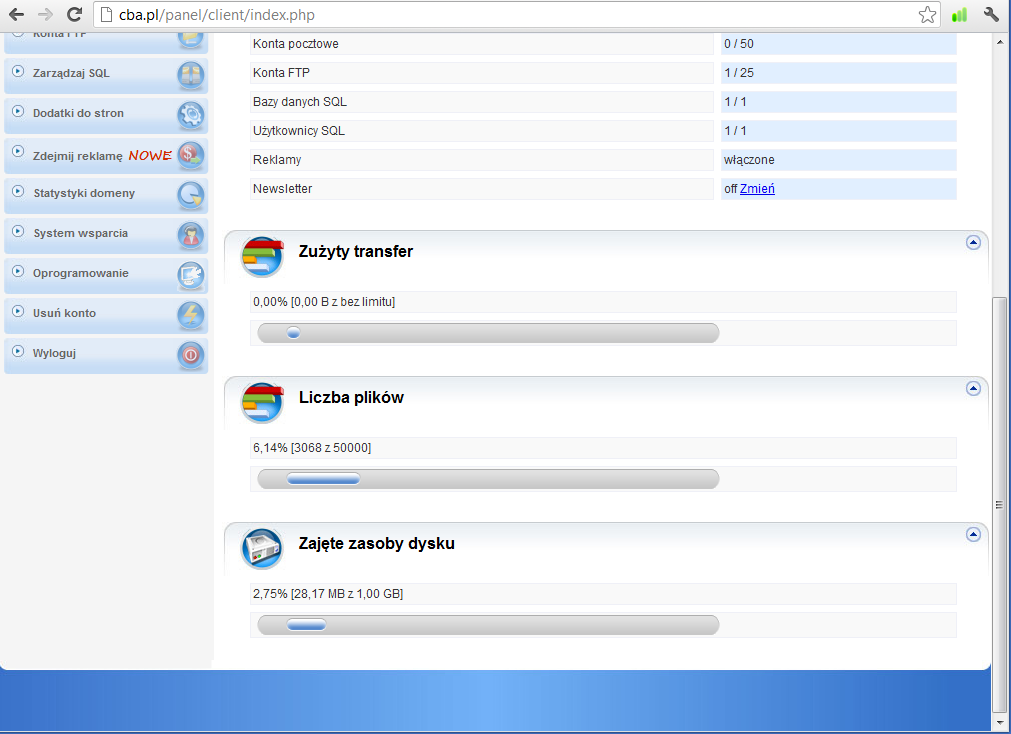Click the 6,14% [3068 z 50000] text
The height and width of the screenshot is (734, 1011).
pos(312,448)
